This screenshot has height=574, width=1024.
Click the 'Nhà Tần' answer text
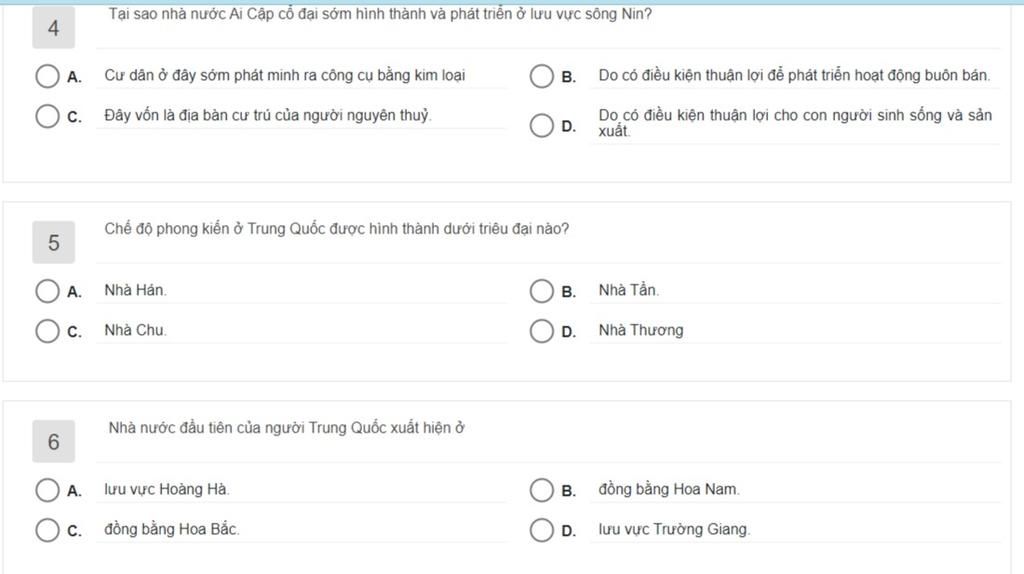pyautogui.click(x=628, y=291)
